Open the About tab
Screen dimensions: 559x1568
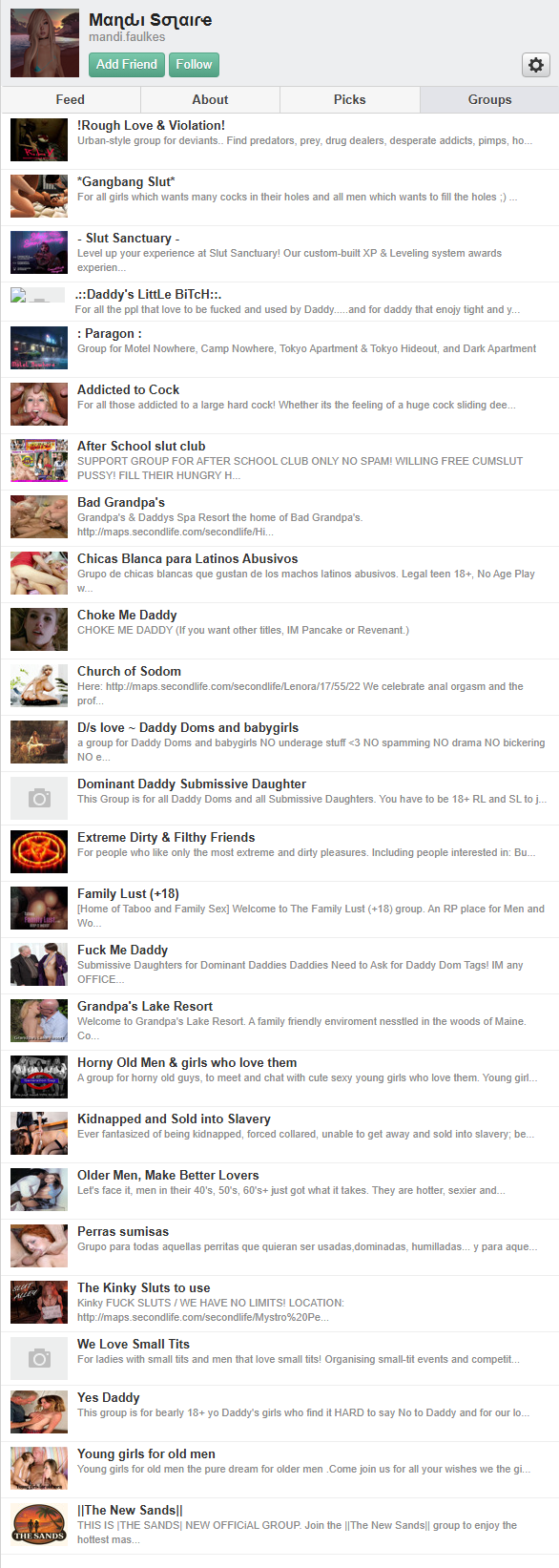click(210, 99)
